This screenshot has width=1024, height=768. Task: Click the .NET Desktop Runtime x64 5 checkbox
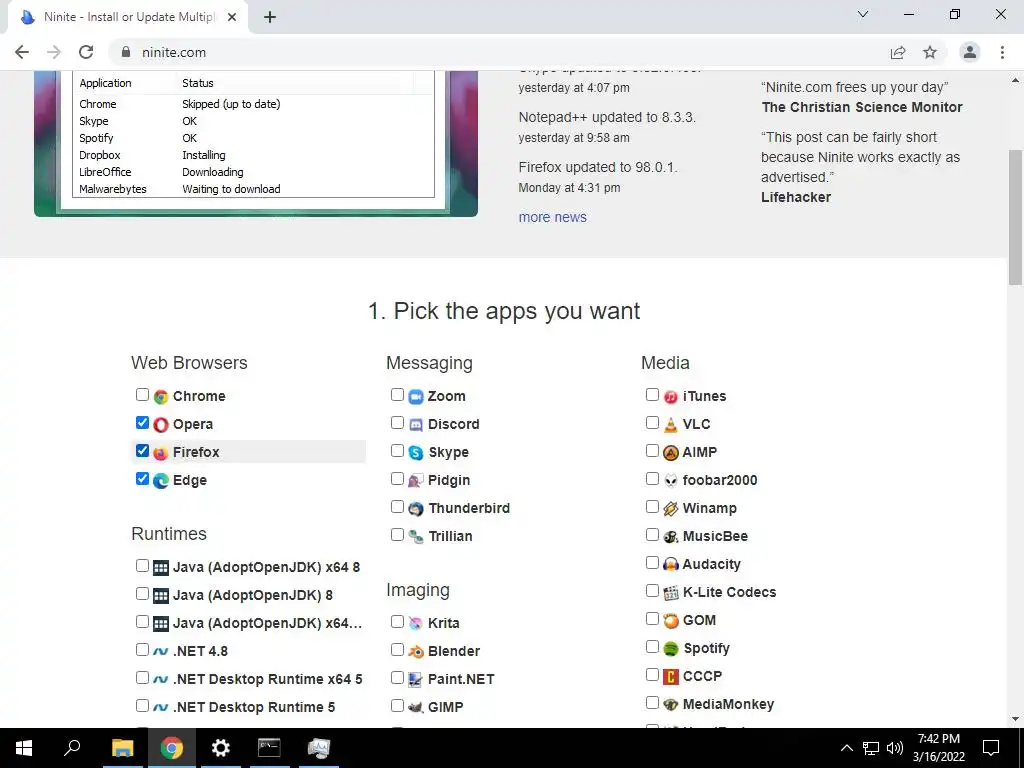142,677
